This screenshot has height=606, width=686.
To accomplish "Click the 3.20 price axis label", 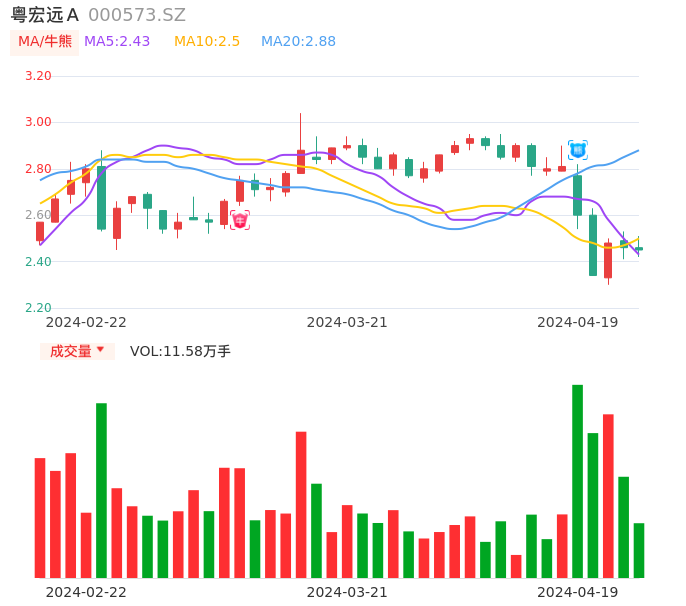I will (x=37, y=76).
